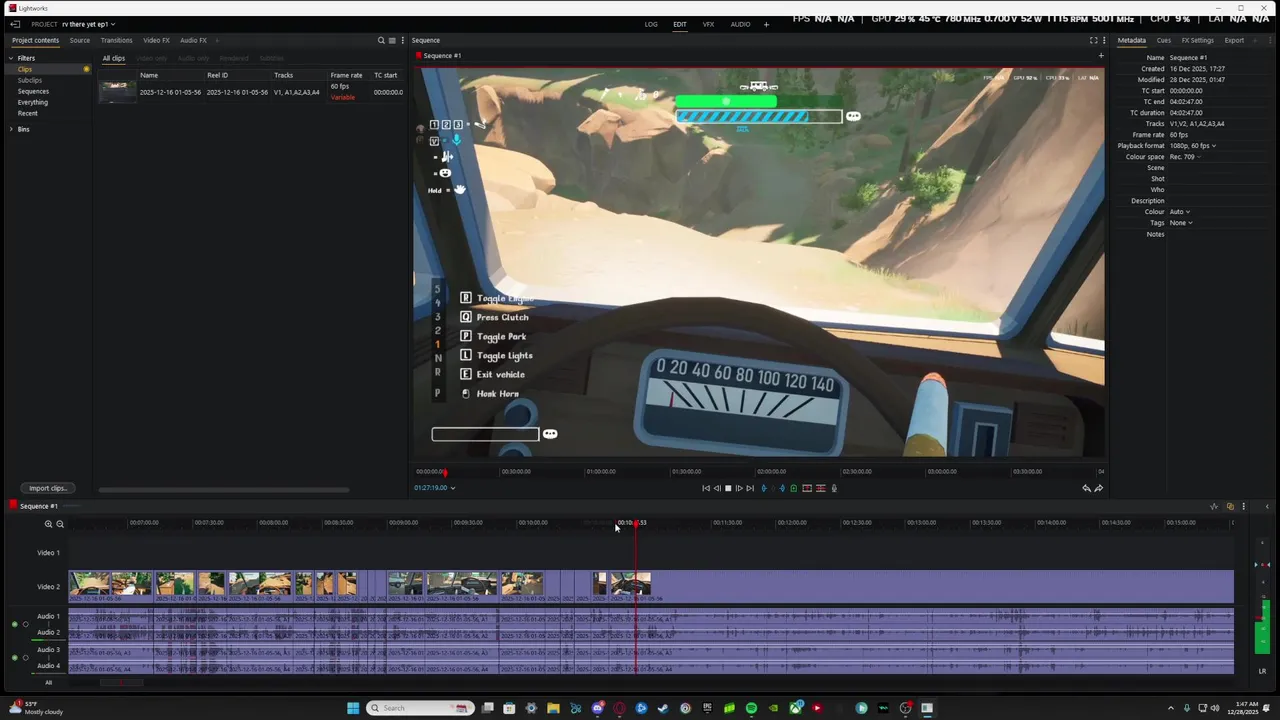Add a new viewer tab with plus

tap(1101, 56)
